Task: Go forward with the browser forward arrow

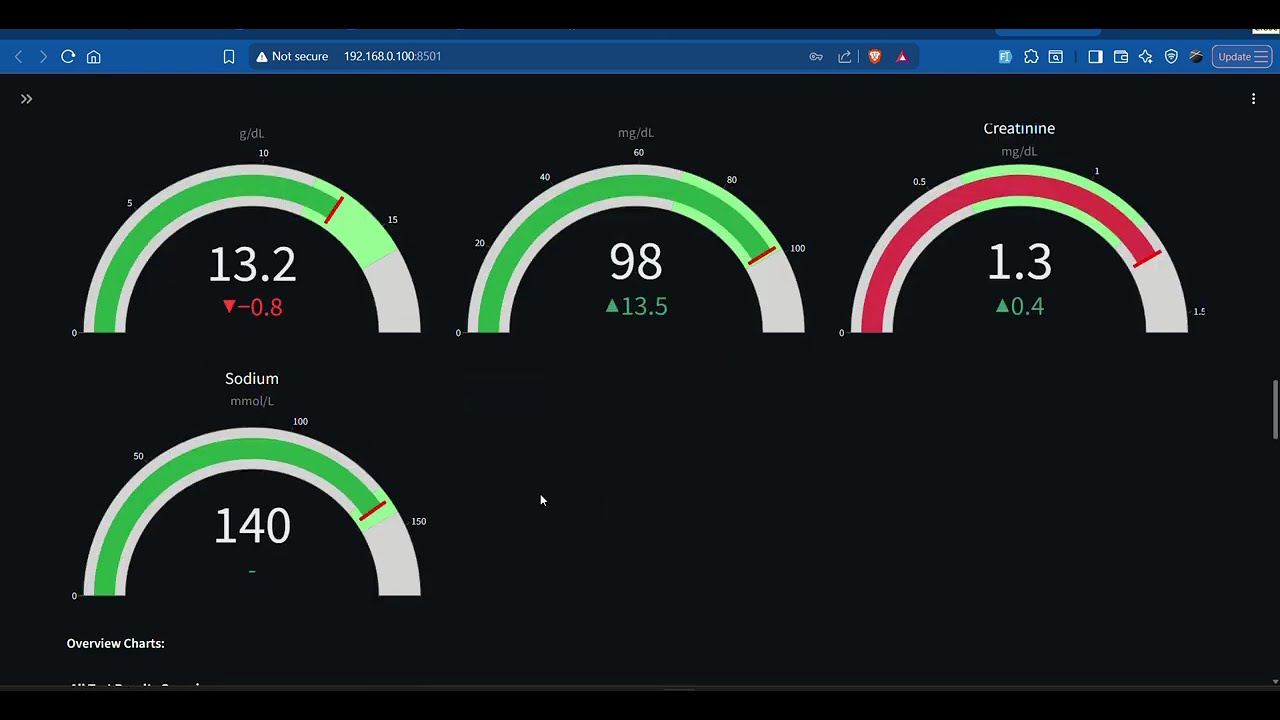Action: coord(43,57)
